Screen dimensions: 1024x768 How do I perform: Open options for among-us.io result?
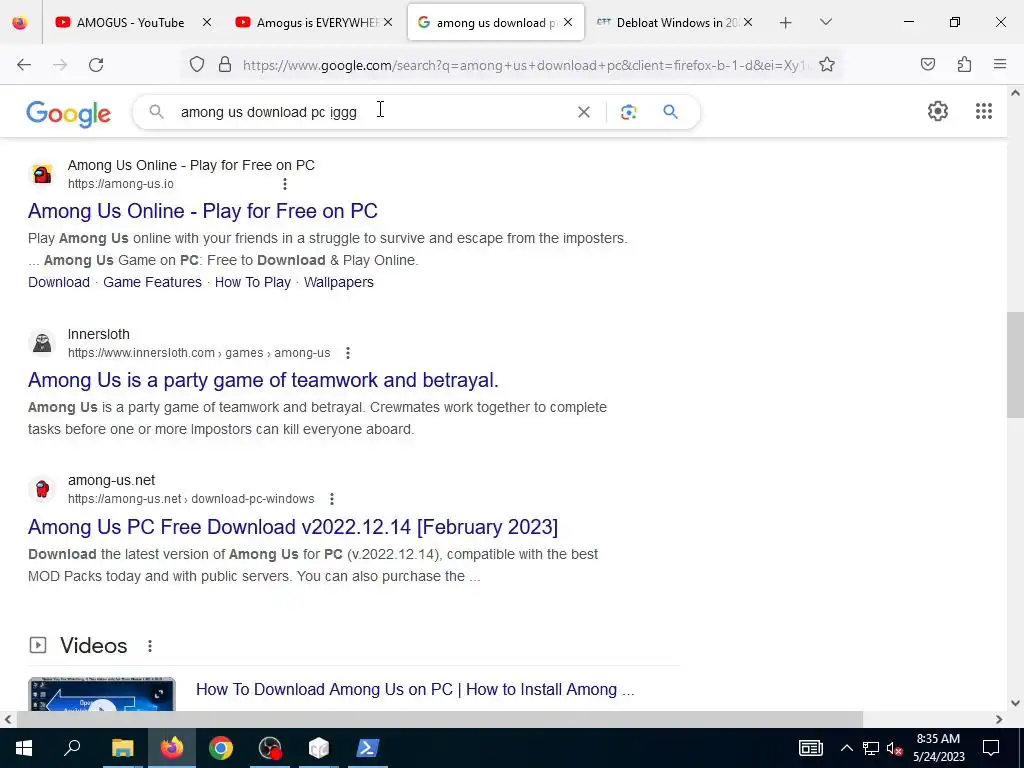(x=285, y=184)
